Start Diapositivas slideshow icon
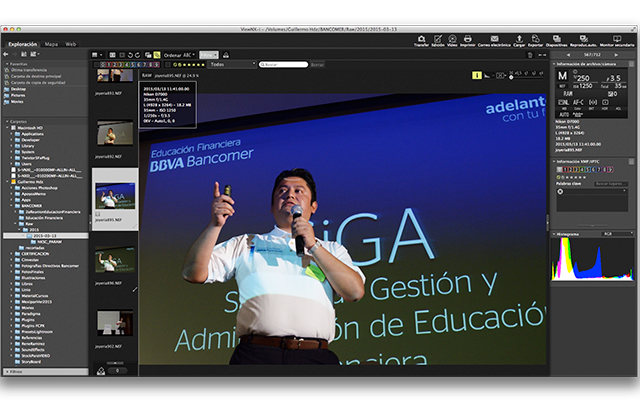The height and width of the screenshot is (414, 640). click(x=557, y=40)
